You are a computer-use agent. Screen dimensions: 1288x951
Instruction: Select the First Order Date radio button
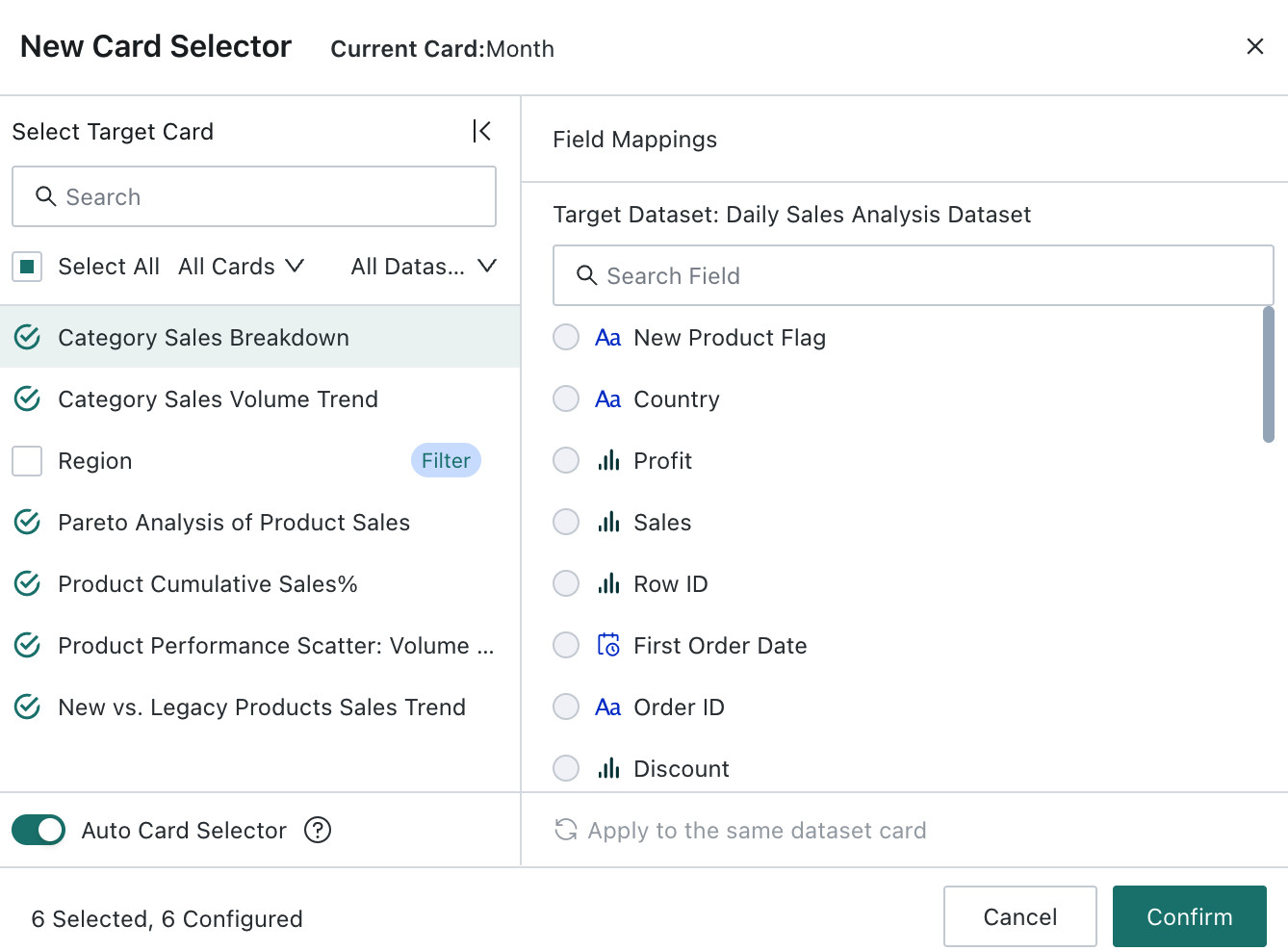tap(566, 645)
